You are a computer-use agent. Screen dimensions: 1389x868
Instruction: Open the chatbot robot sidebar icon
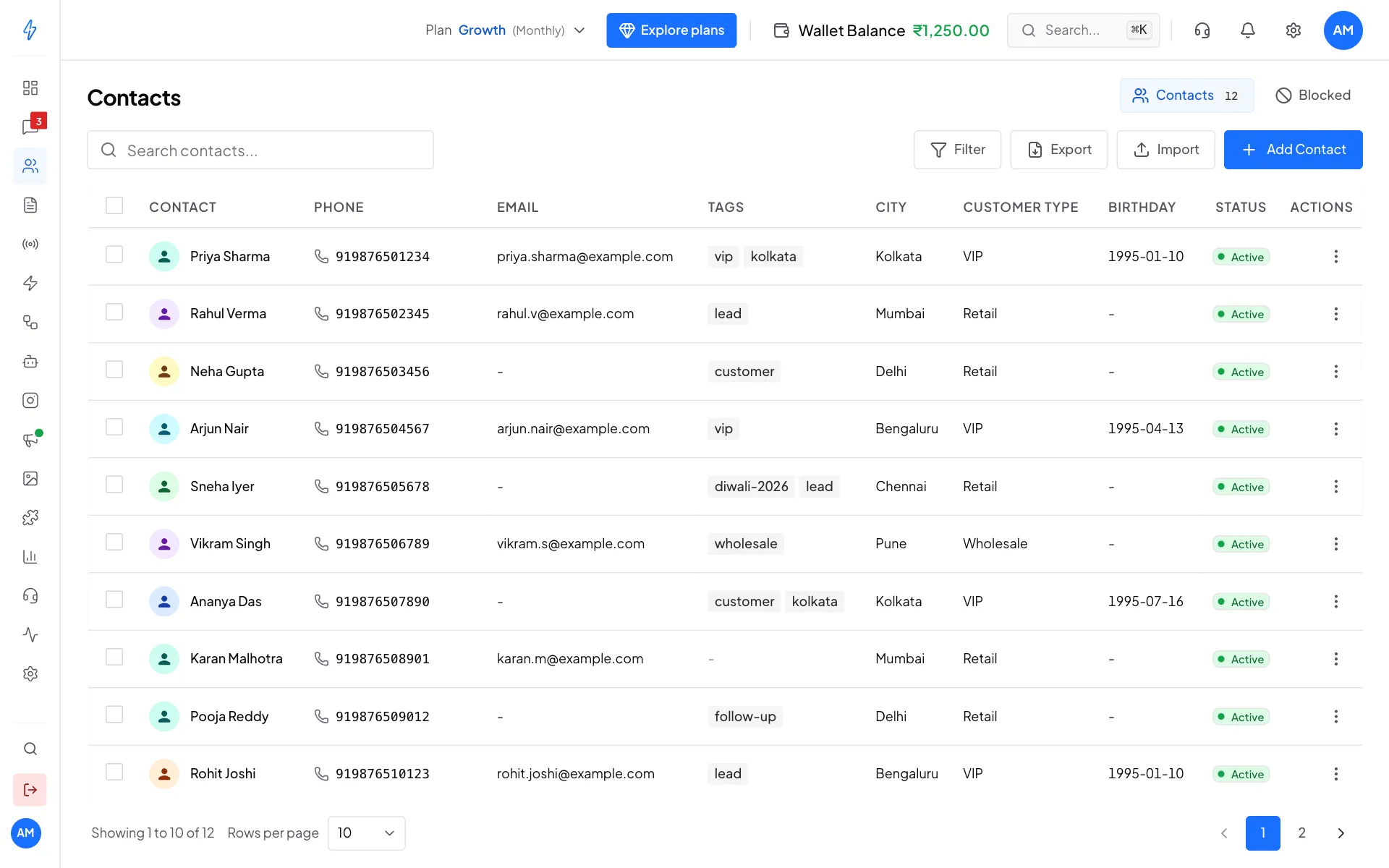click(x=30, y=361)
